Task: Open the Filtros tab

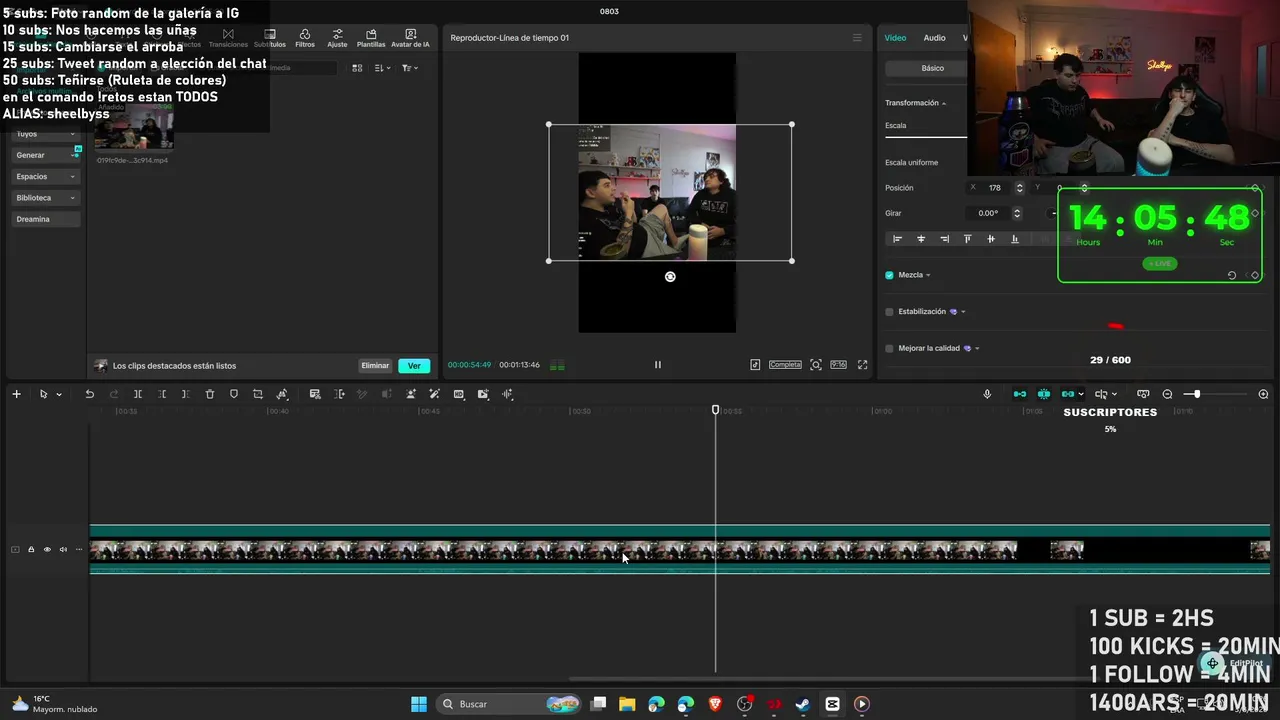Action: pyautogui.click(x=305, y=38)
